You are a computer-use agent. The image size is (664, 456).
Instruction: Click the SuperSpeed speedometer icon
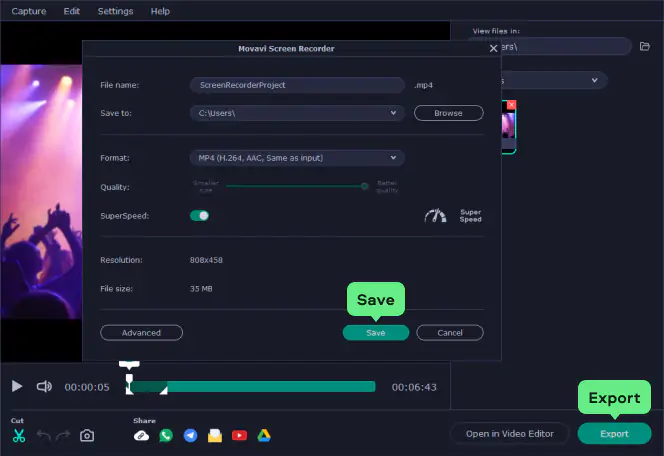[x=435, y=216]
